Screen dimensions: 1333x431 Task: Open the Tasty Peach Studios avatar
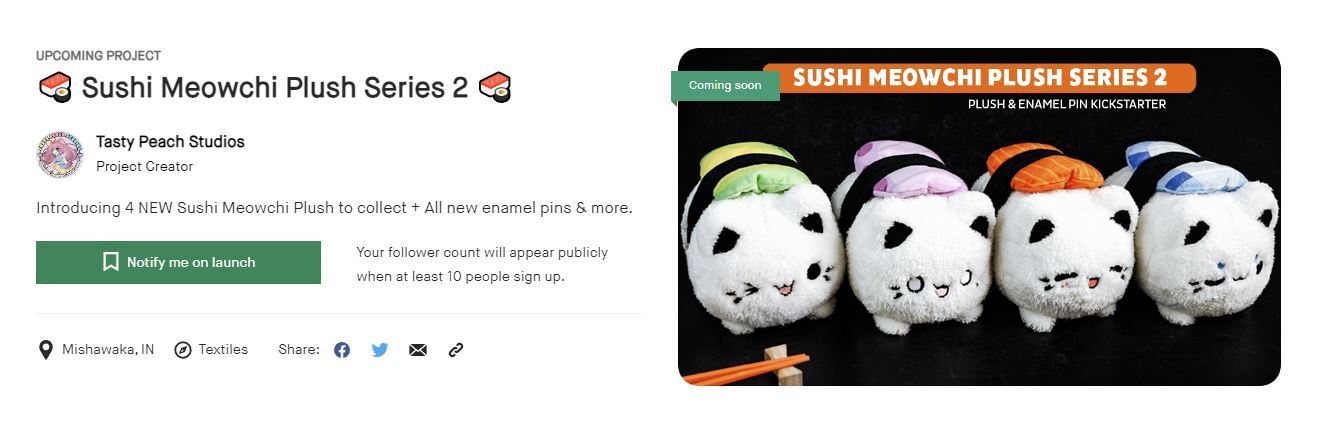click(x=60, y=155)
